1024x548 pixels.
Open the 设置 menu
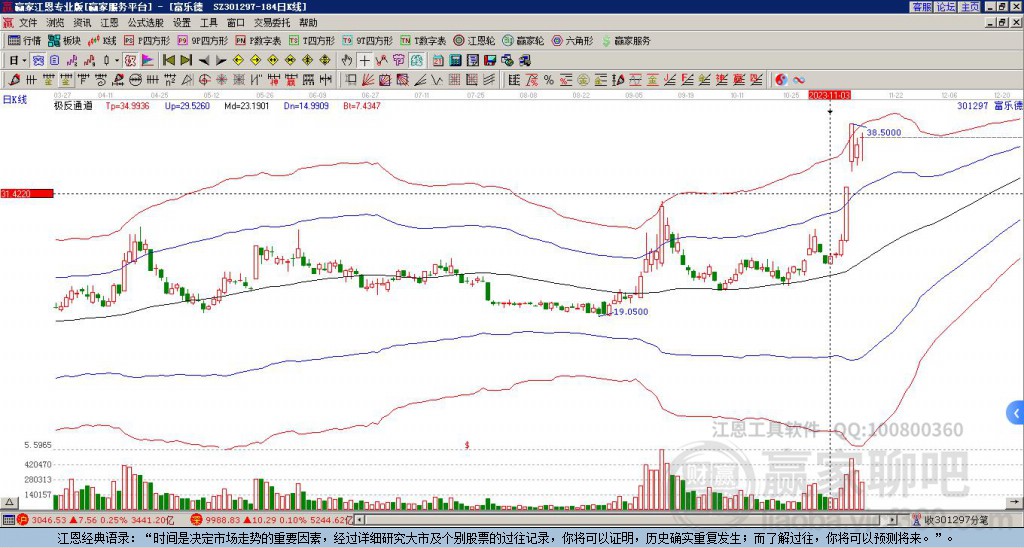point(182,23)
